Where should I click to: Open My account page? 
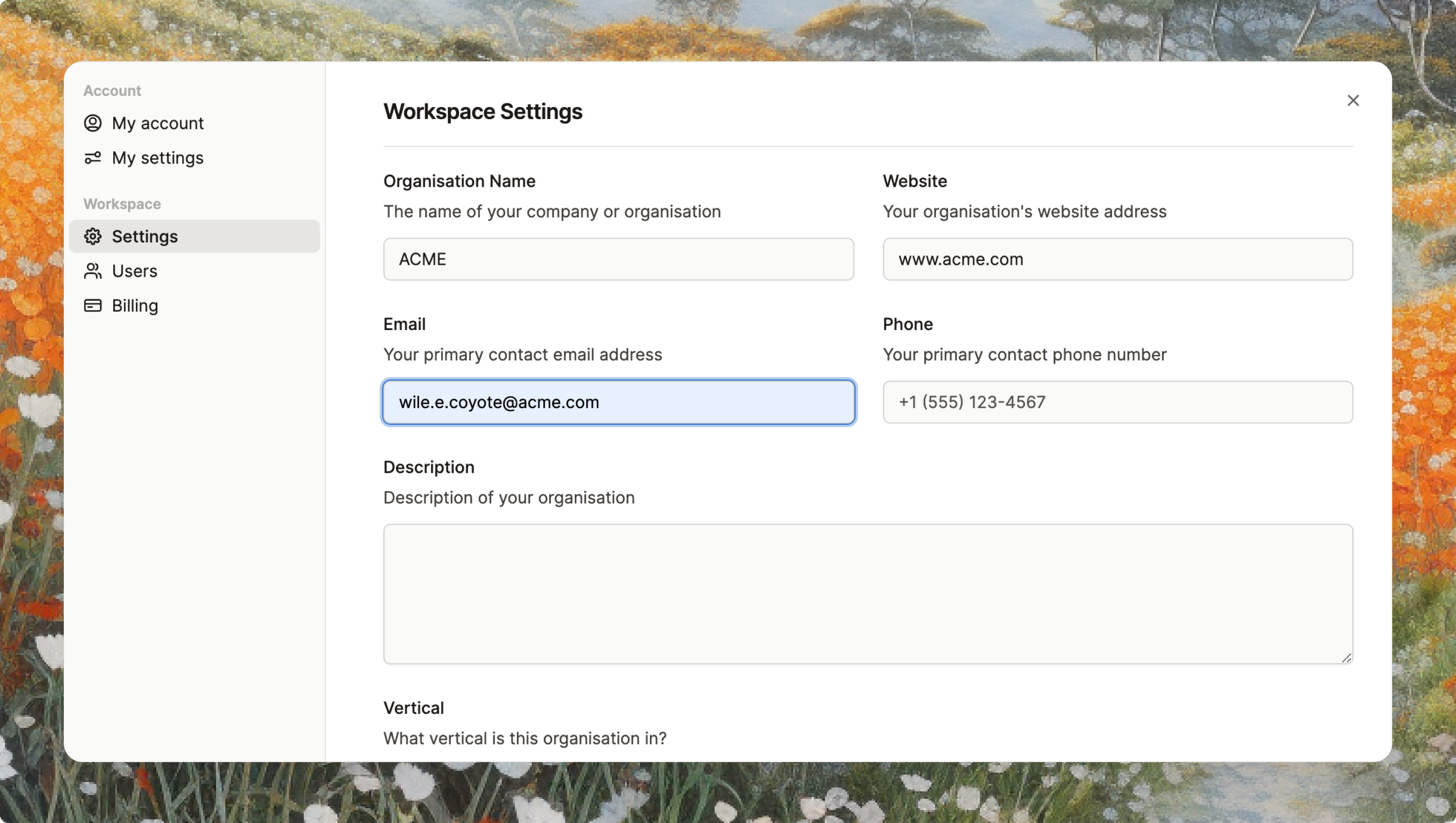pos(194,123)
